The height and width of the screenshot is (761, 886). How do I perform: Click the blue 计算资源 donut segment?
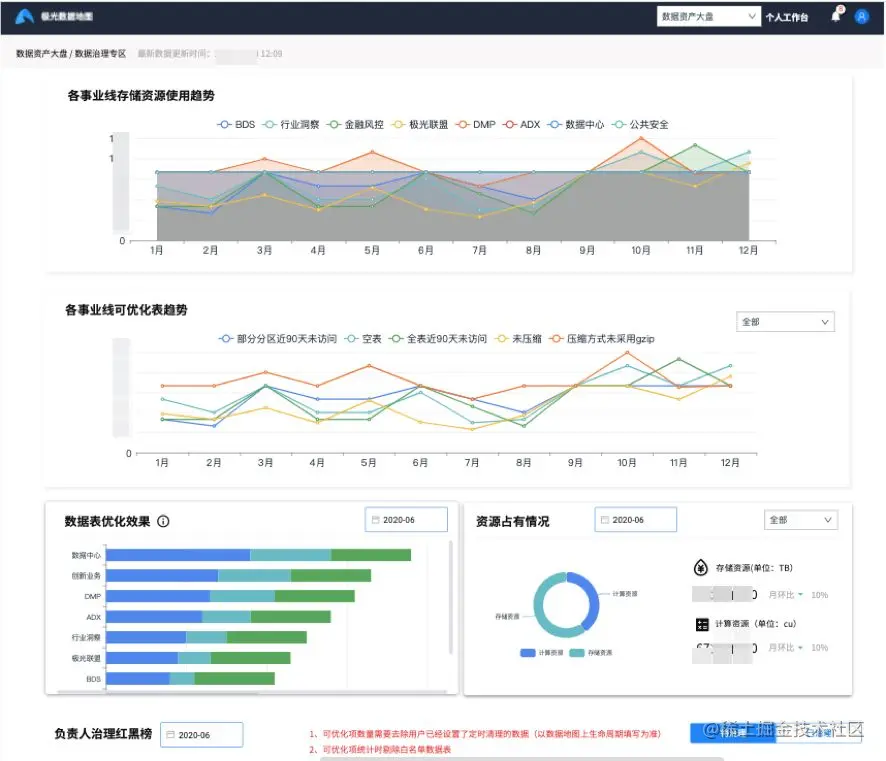point(593,599)
